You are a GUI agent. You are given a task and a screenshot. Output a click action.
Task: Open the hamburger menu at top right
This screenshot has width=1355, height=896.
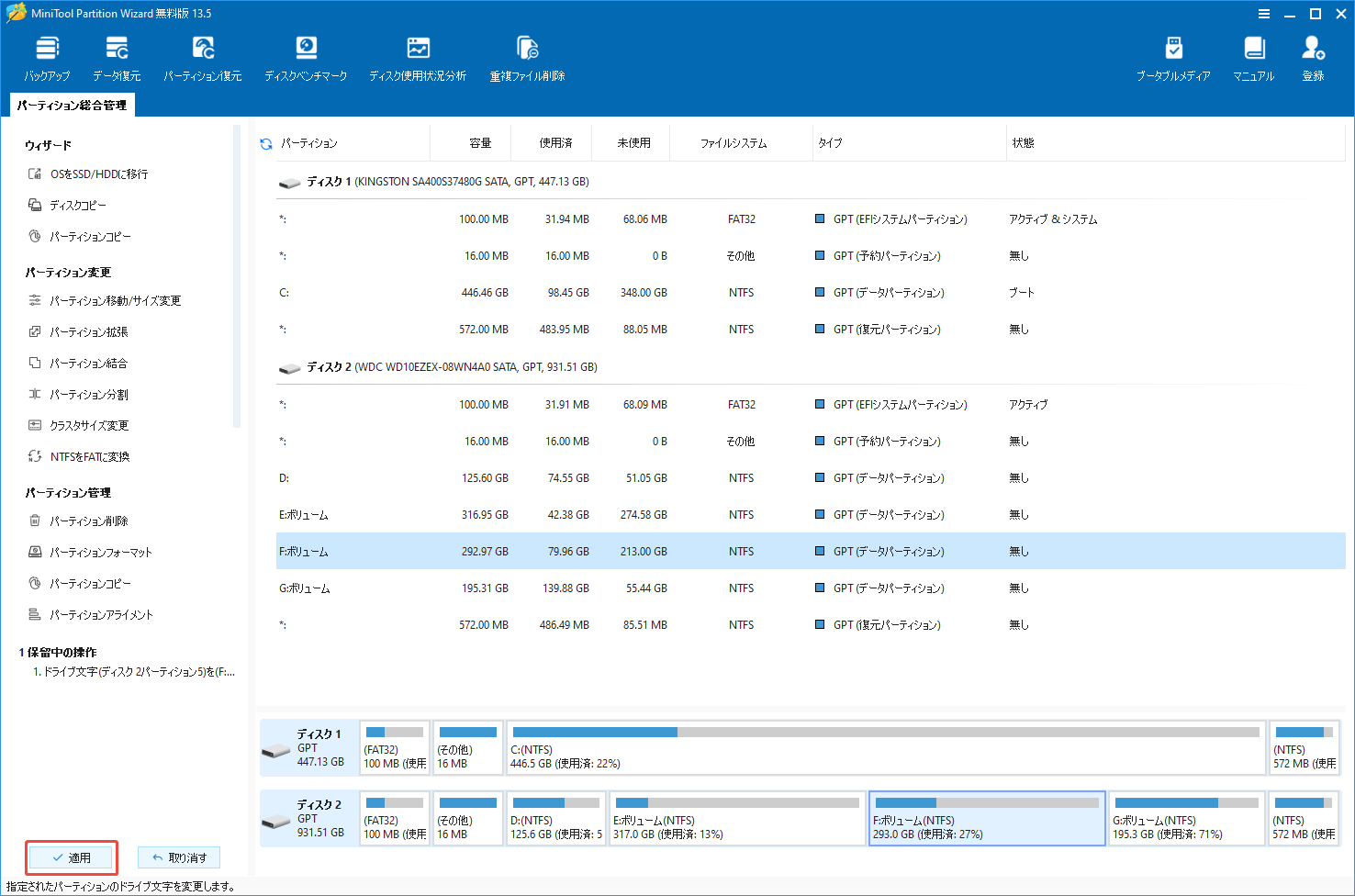1264,13
